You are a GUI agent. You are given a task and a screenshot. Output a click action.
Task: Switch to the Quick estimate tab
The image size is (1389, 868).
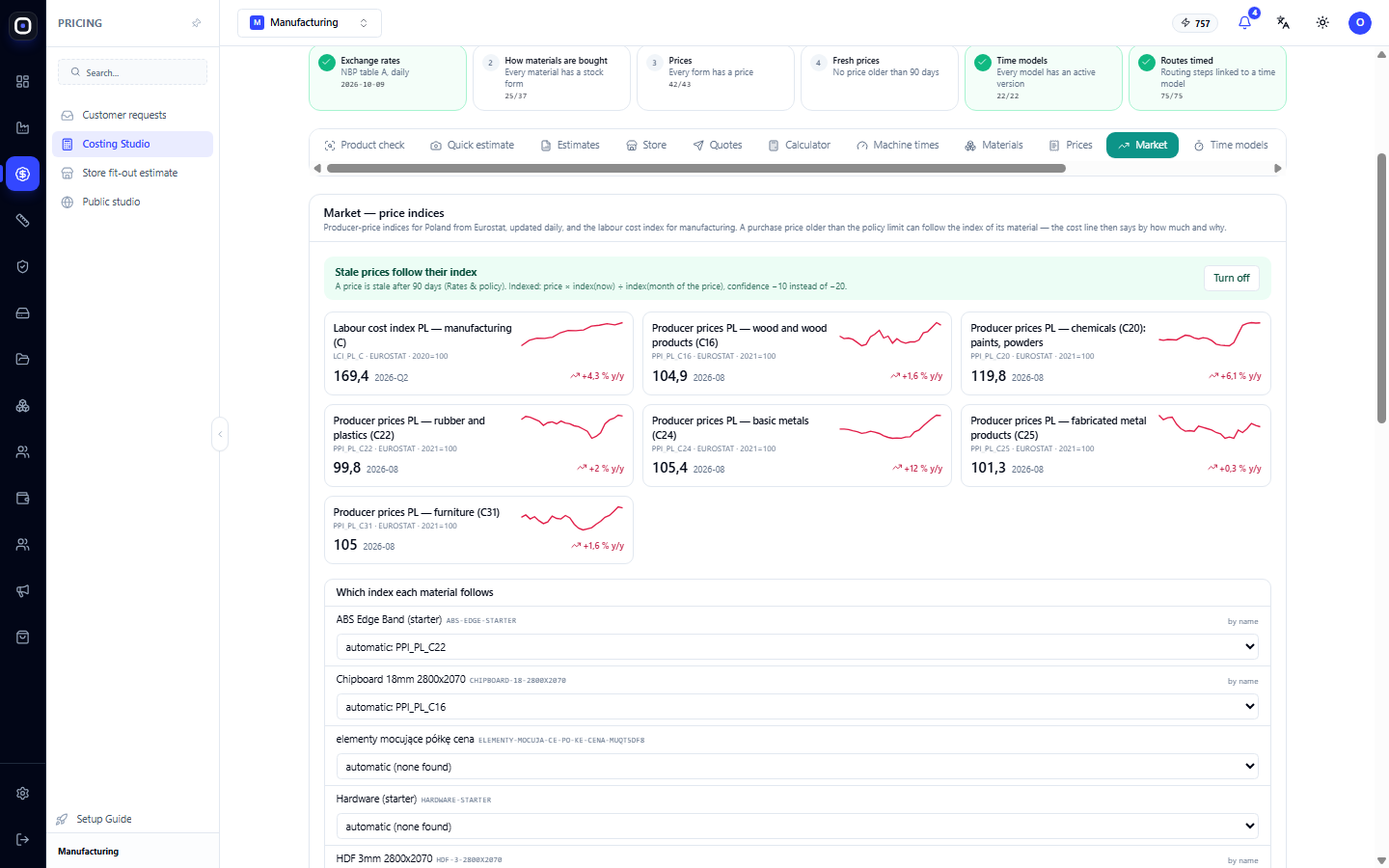click(472, 146)
